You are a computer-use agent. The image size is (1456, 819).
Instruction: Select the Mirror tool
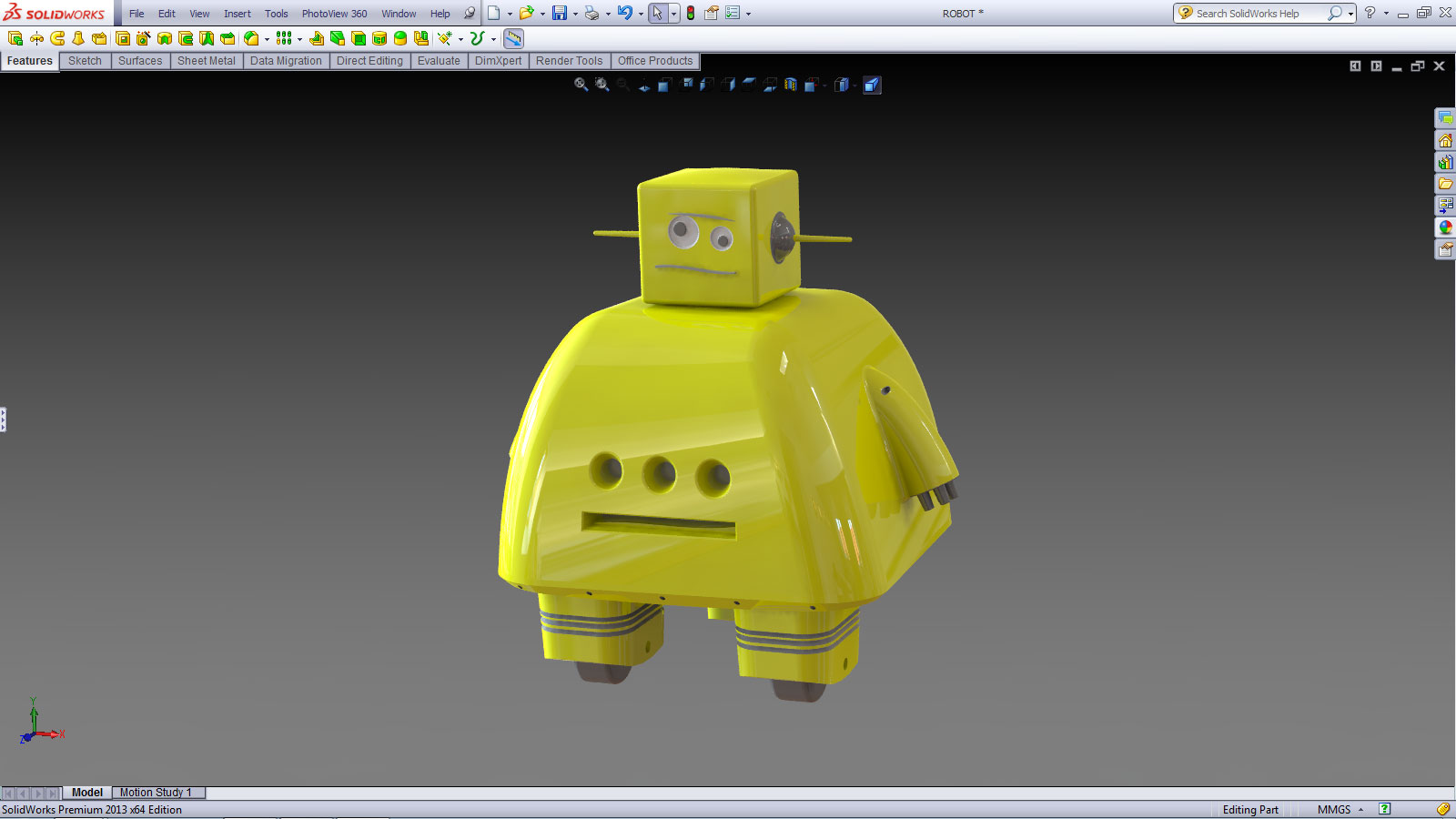(x=421, y=38)
